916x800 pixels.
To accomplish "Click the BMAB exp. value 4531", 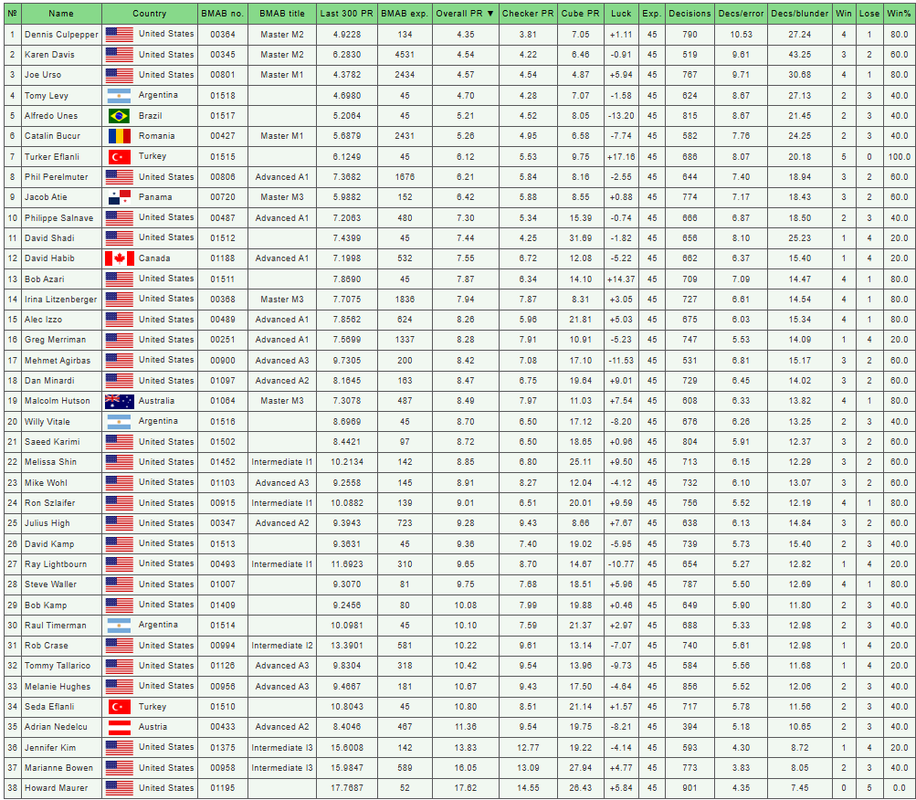I will [x=404, y=55].
